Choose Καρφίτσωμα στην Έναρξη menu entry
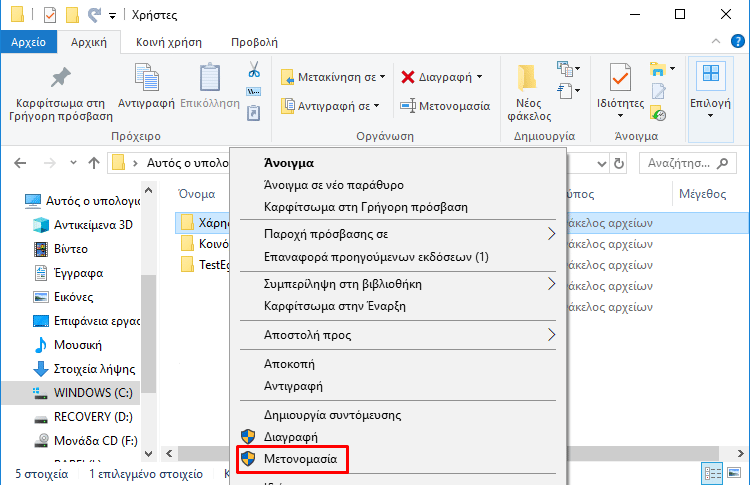The height and width of the screenshot is (485, 750). (x=397, y=306)
